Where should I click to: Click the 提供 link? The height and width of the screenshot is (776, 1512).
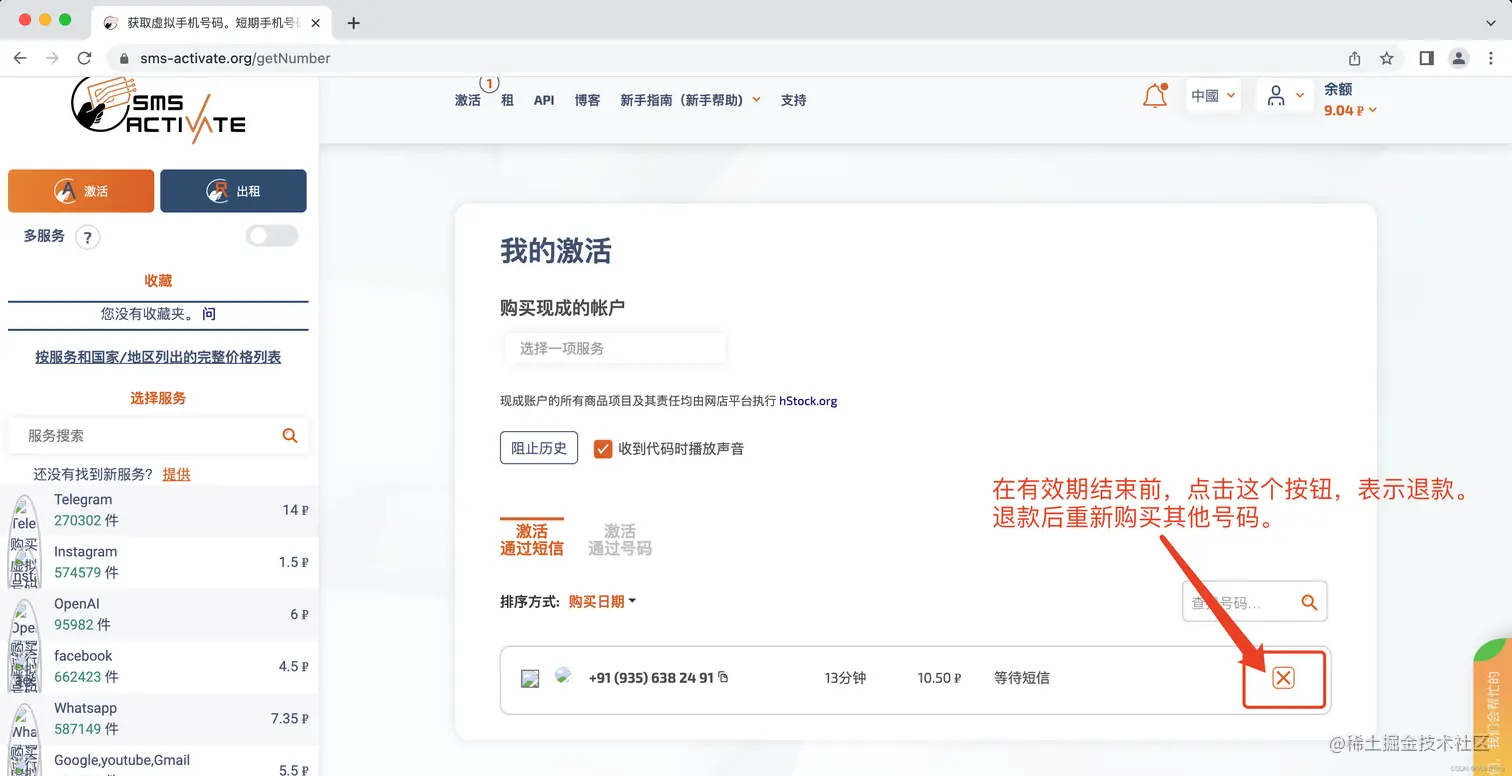coord(177,474)
